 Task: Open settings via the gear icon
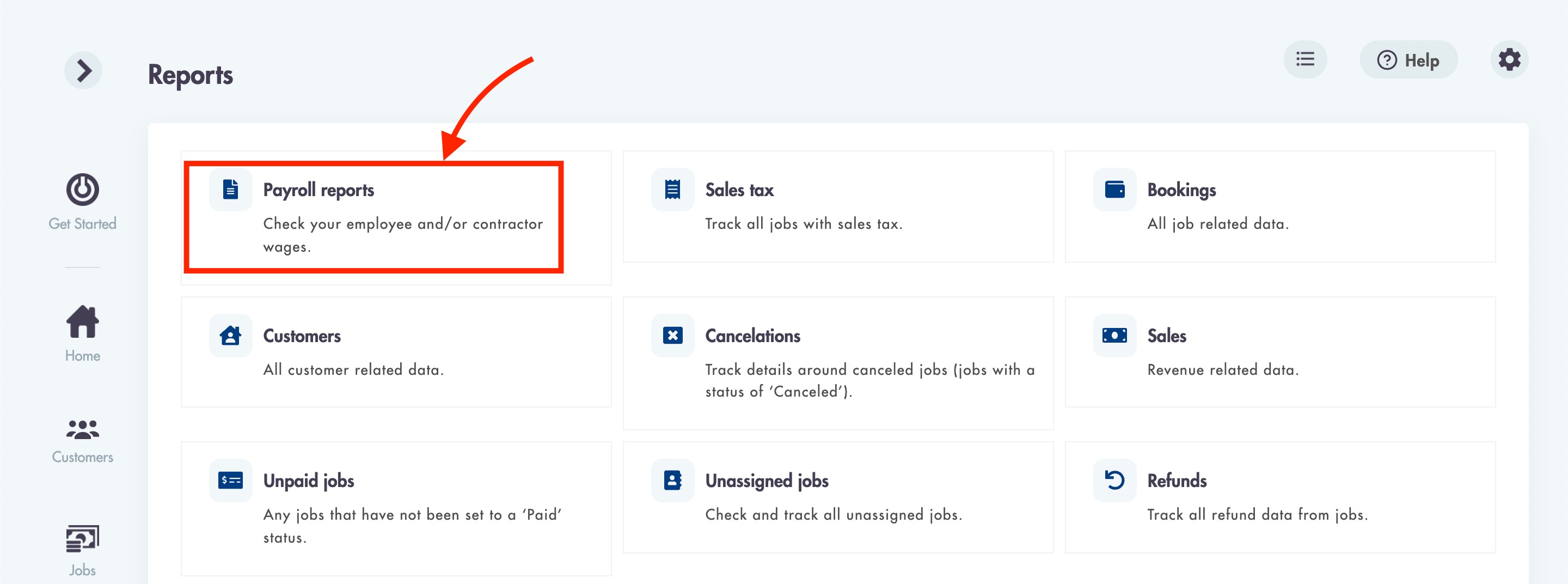(1509, 60)
